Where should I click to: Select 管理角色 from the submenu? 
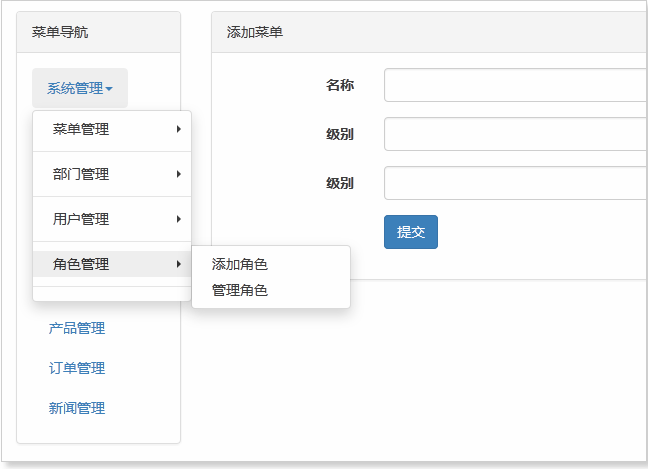240,291
